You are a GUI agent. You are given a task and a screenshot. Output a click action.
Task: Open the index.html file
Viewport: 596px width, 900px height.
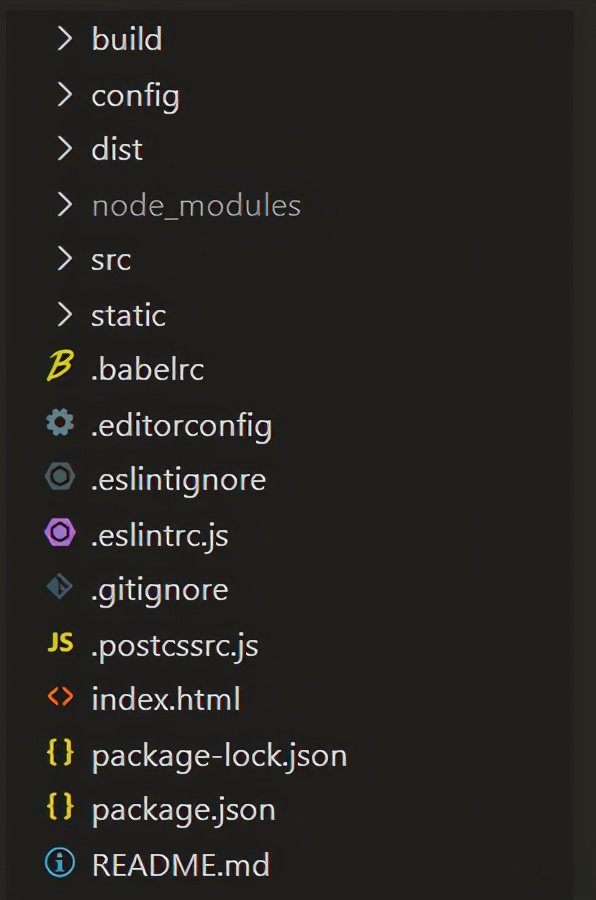tap(166, 699)
